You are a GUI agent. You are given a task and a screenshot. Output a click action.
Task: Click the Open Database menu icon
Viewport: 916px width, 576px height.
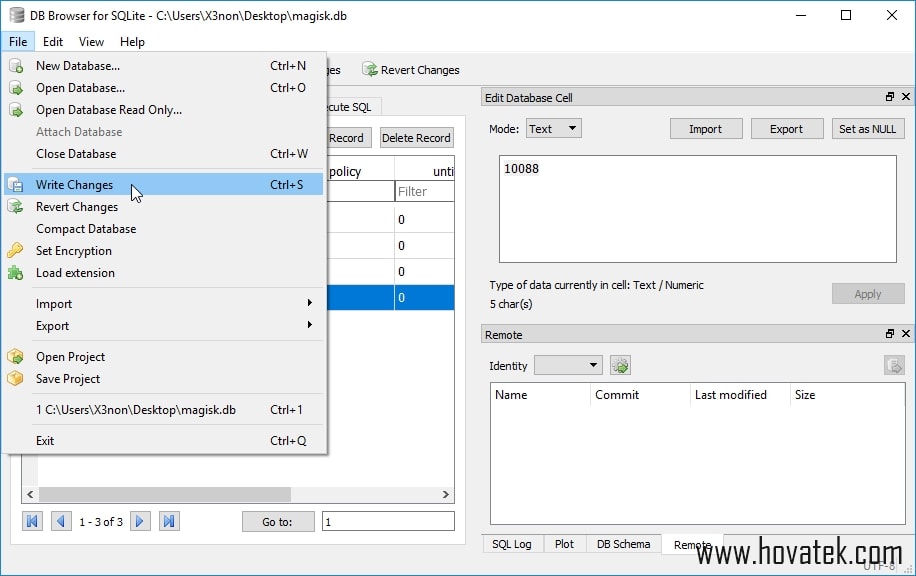pos(16,88)
